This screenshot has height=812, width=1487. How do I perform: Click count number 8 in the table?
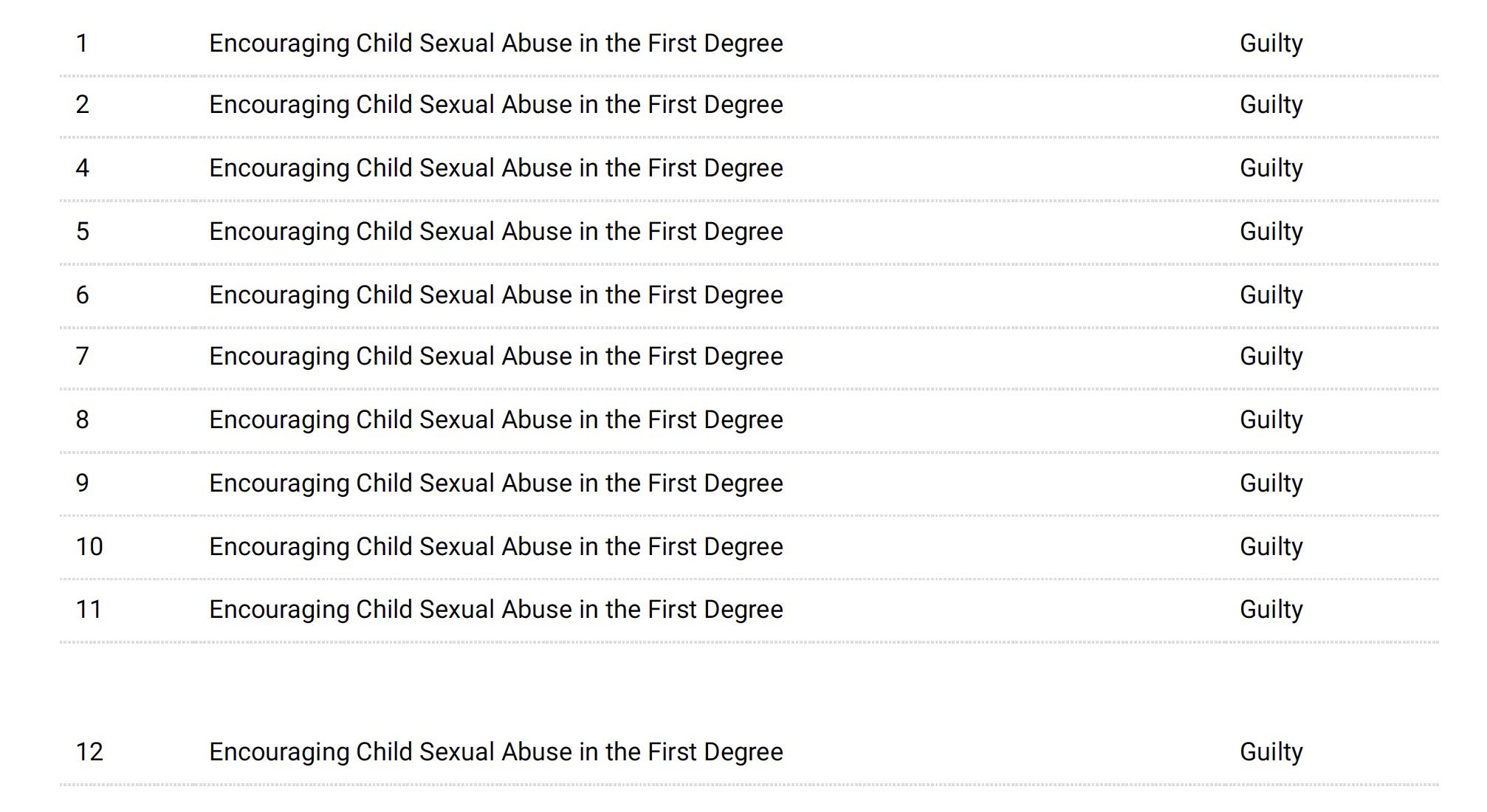(x=82, y=420)
